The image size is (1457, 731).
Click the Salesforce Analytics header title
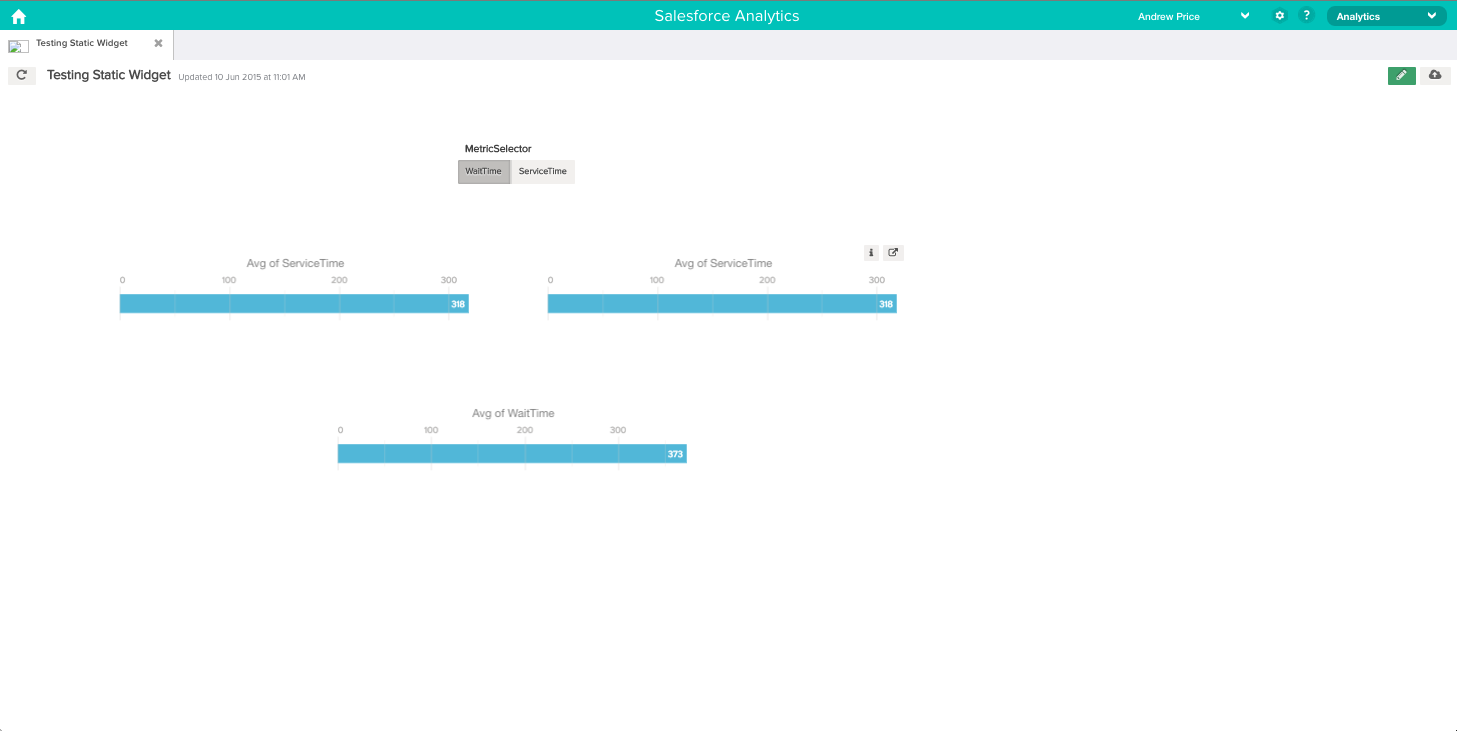point(727,16)
